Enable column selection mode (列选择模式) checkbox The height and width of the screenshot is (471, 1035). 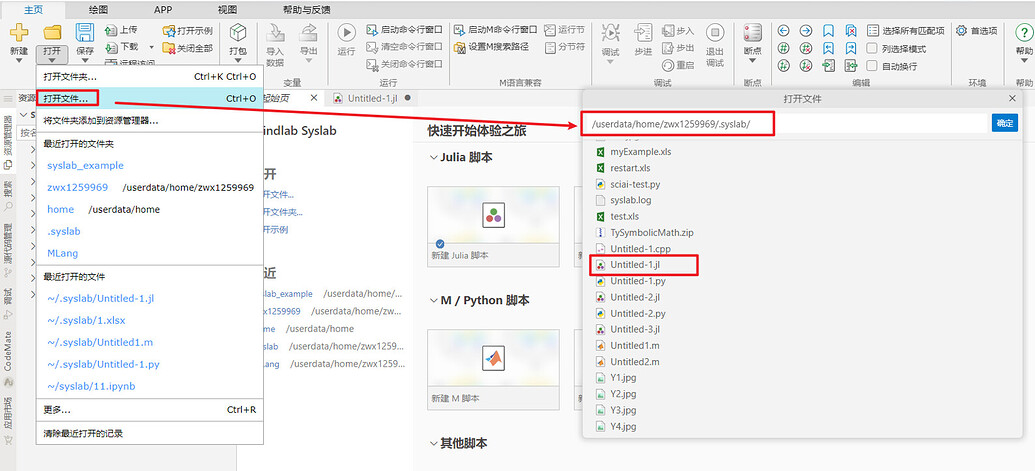point(871,48)
